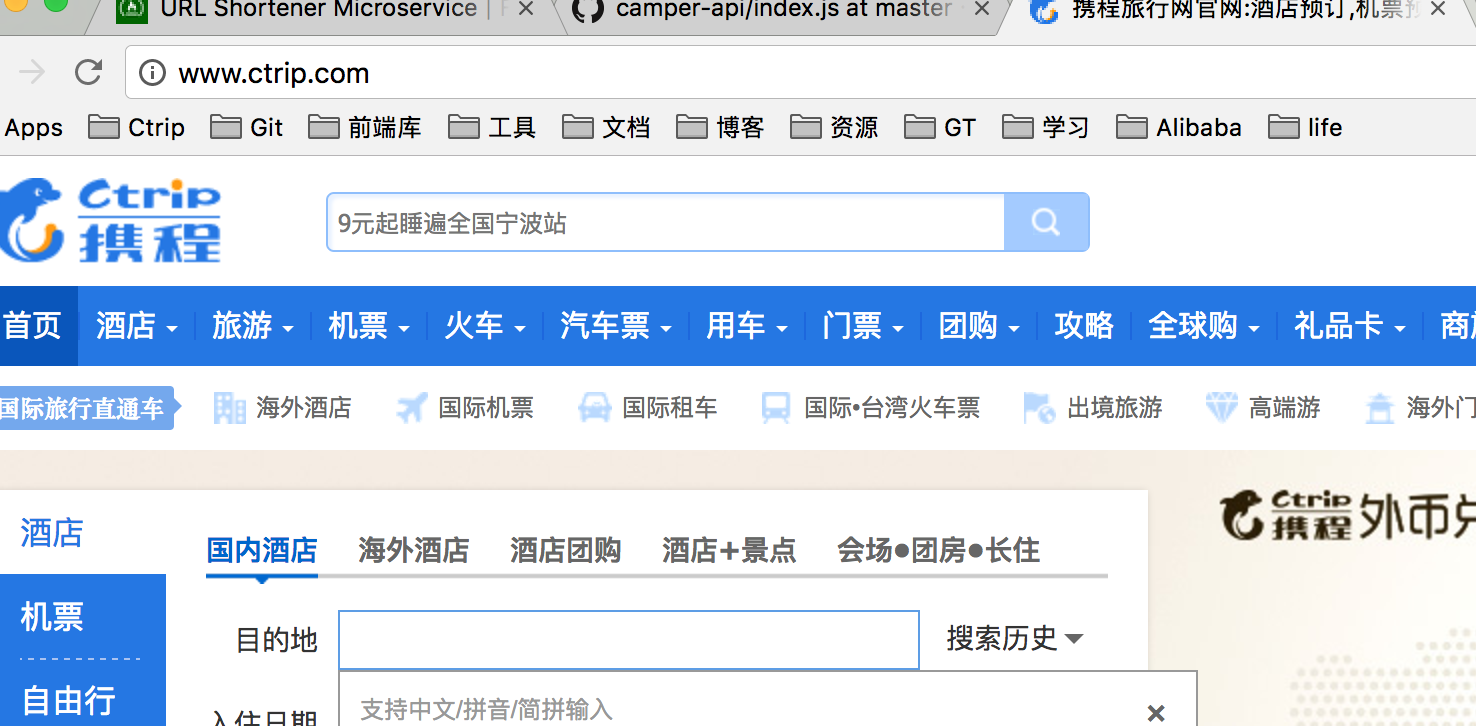Viewport: 1476px width, 726px height.
Task: Switch to the URL Shortener Microservice tab
Action: (x=325, y=12)
